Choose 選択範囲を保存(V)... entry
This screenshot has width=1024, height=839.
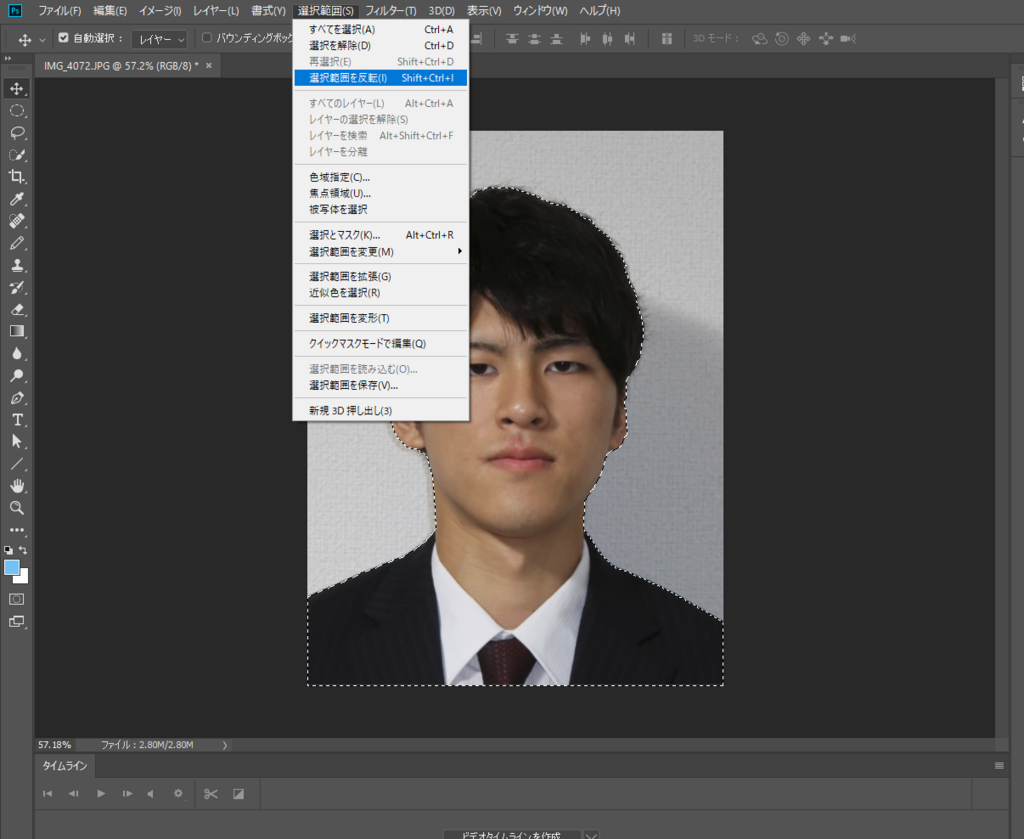click(x=381, y=385)
